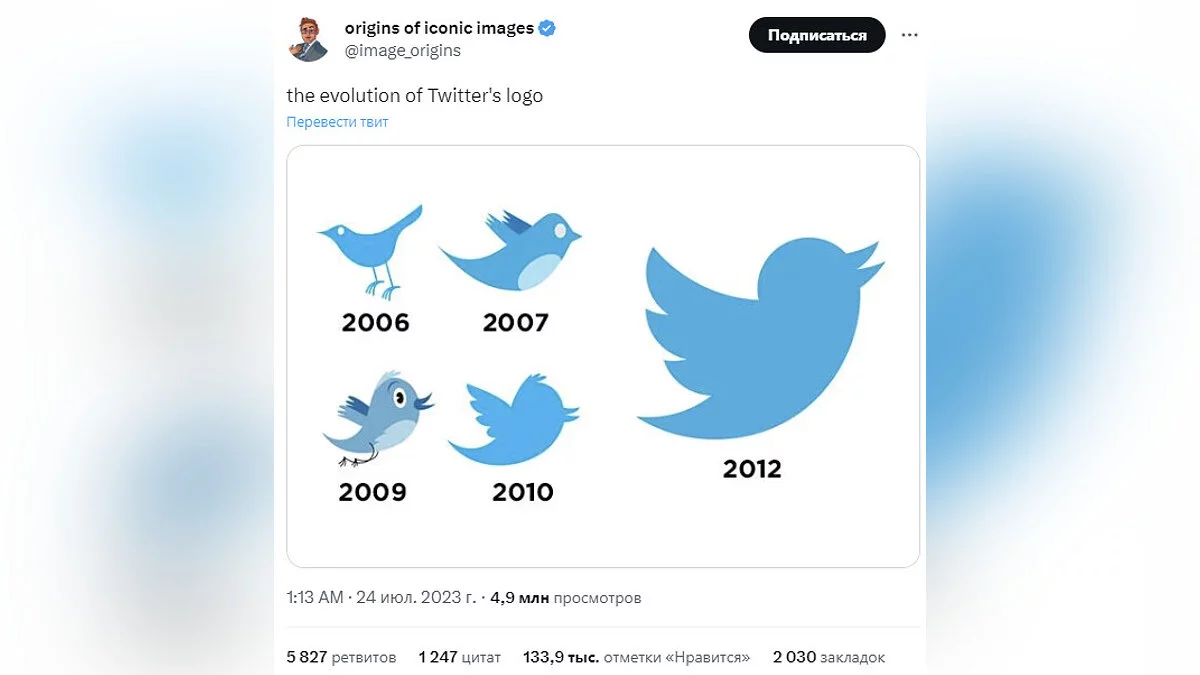Open the three-dot more options menu
Screen dimensions: 1200x675
point(909,35)
